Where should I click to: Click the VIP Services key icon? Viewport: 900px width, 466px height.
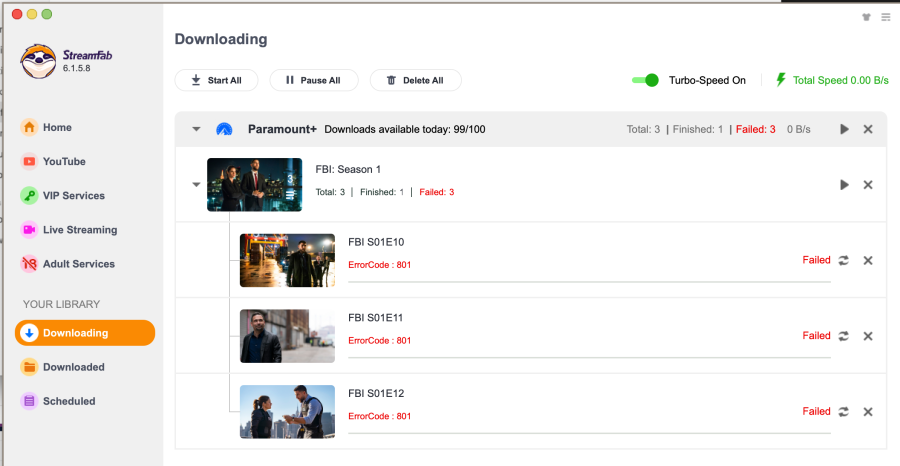tap(29, 196)
